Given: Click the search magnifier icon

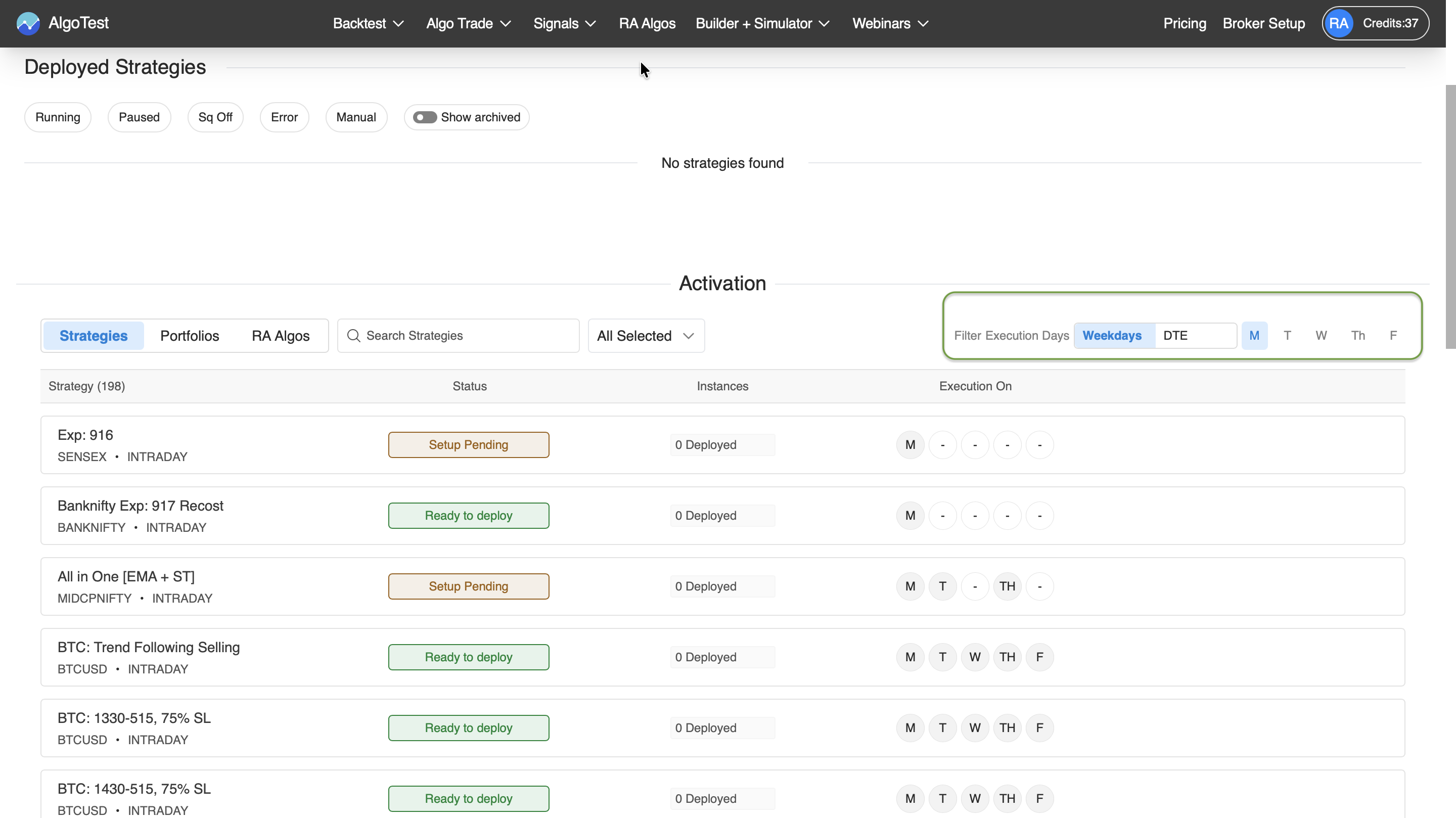Looking at the screenshot, I should (x=354, y=336).
